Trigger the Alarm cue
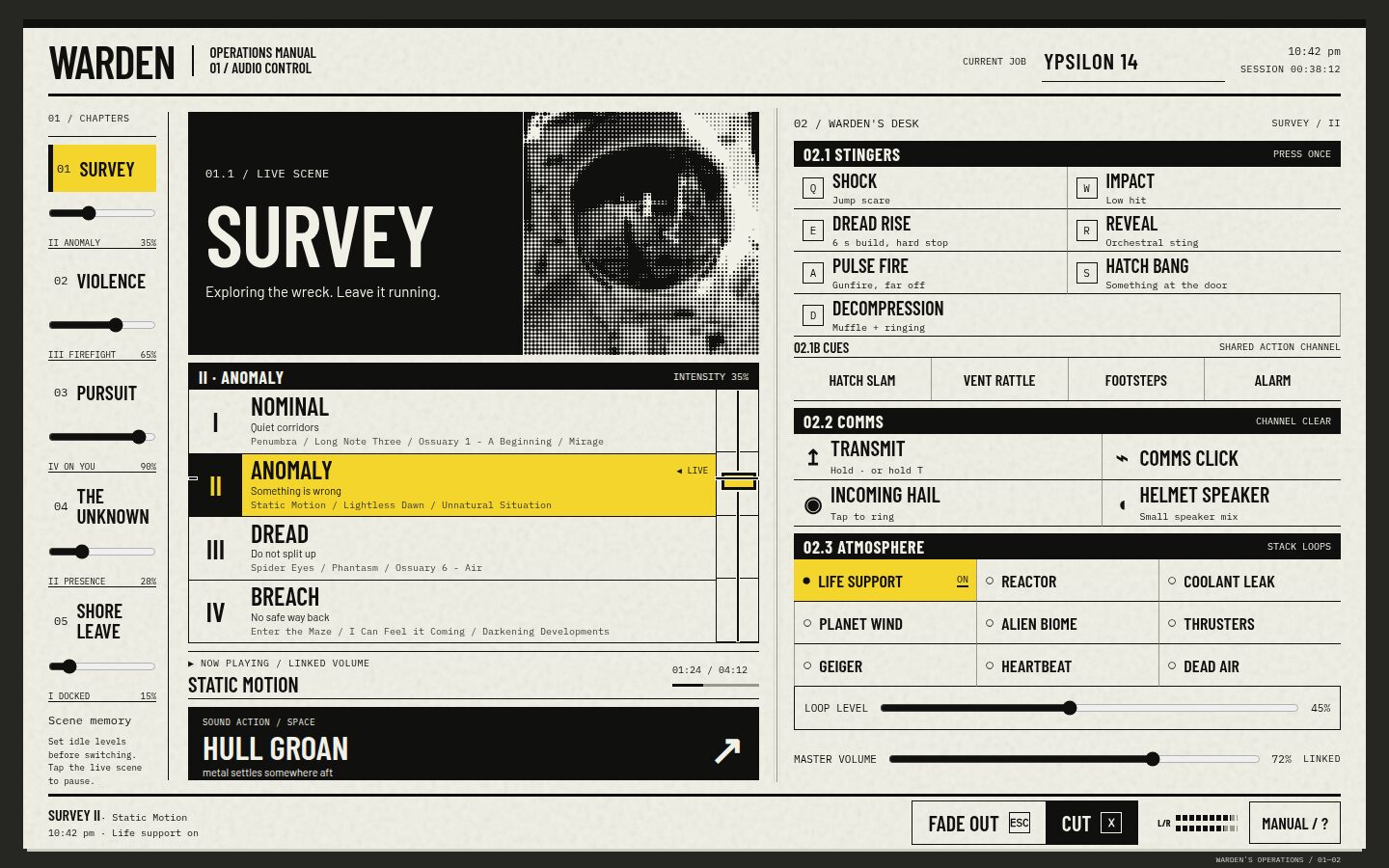Screen dimensions: 1389x868 pyautogui.click(x=1272, y=380)
